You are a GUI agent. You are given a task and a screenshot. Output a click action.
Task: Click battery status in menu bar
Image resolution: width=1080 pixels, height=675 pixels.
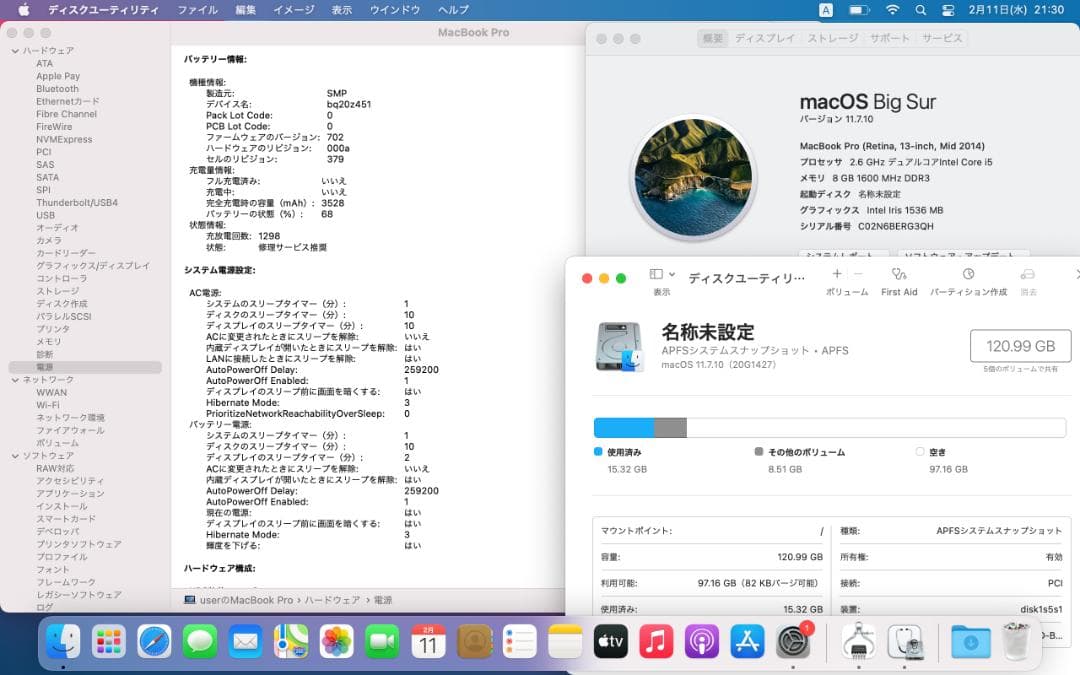point(858,10)
